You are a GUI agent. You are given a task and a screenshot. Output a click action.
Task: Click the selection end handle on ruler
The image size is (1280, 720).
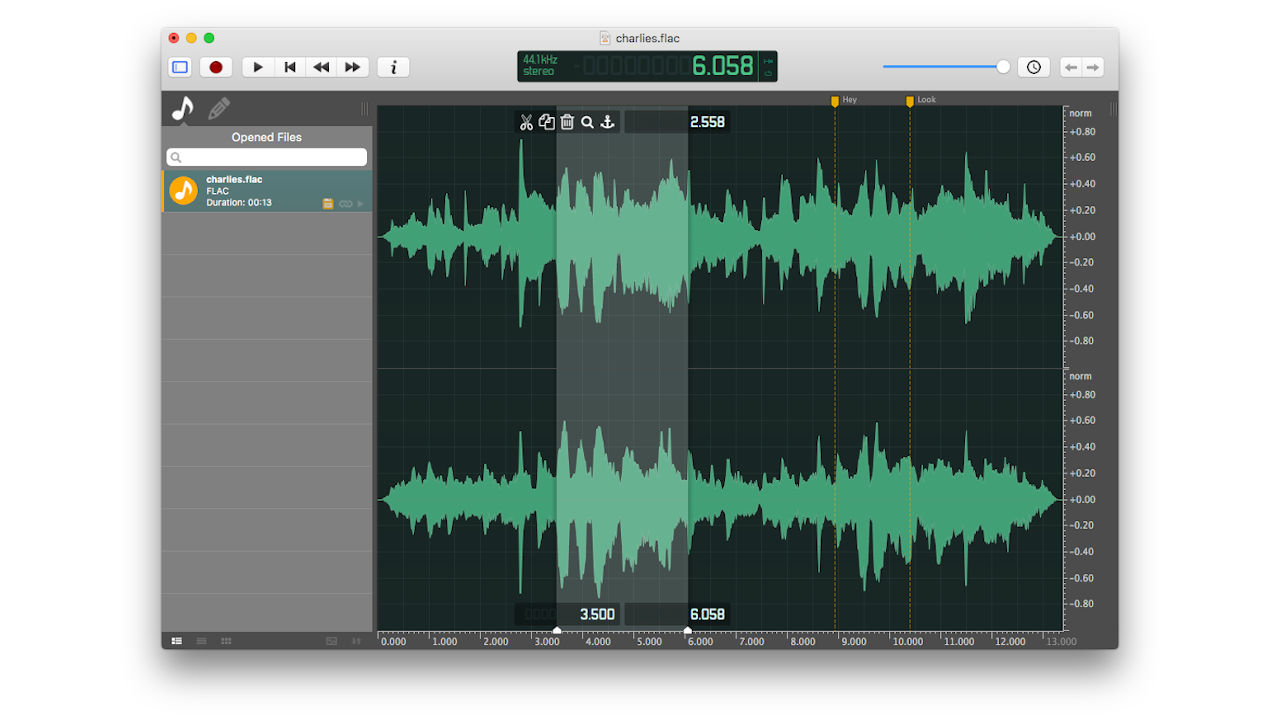coord(688,630)
